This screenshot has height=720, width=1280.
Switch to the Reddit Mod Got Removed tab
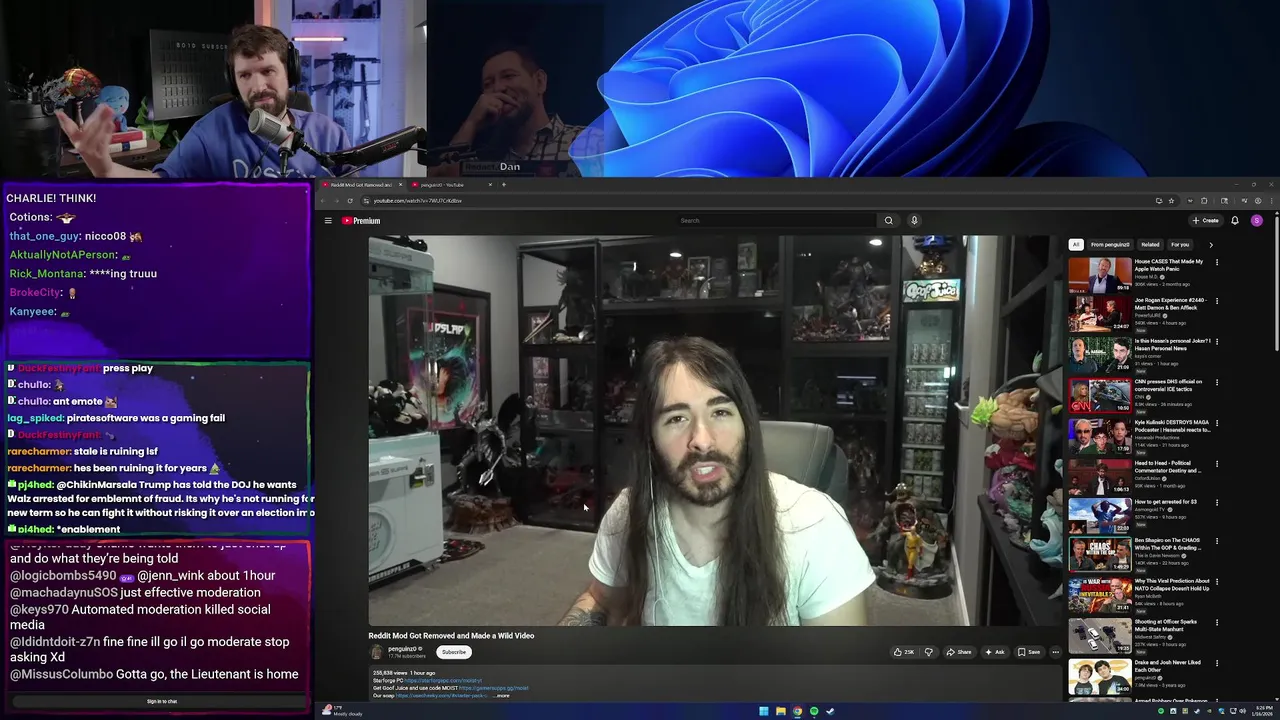pos(360,185)
